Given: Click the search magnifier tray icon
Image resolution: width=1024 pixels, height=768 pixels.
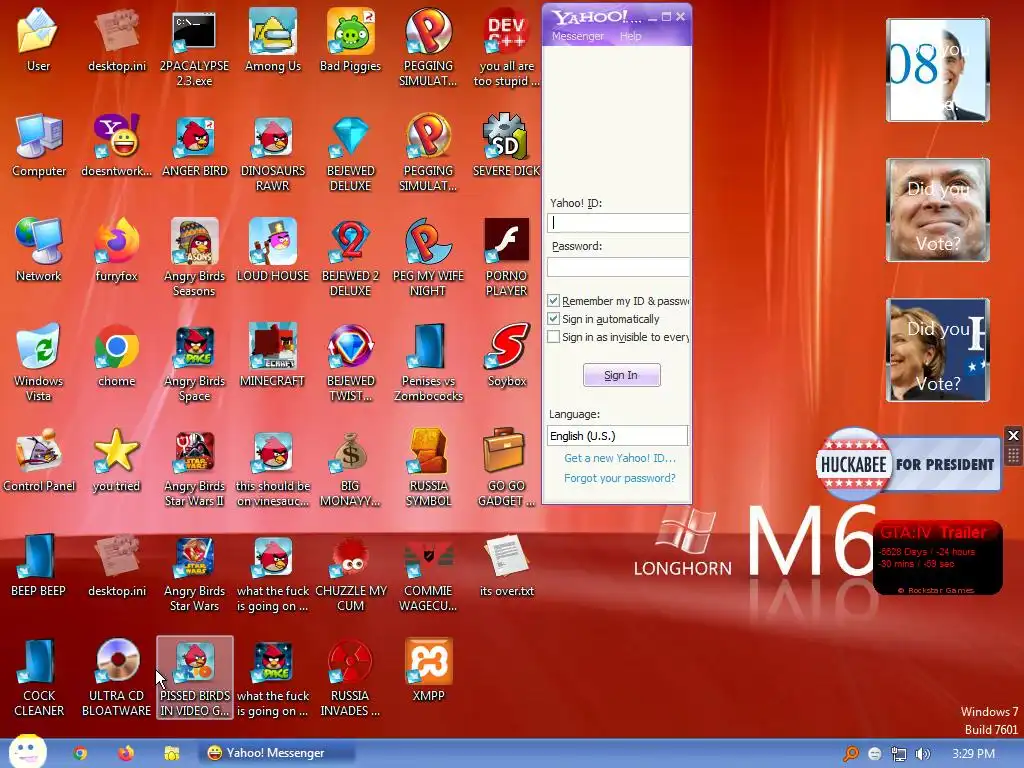Looking at the screenshot, I should pyautogui.click(x=850, y=754).
